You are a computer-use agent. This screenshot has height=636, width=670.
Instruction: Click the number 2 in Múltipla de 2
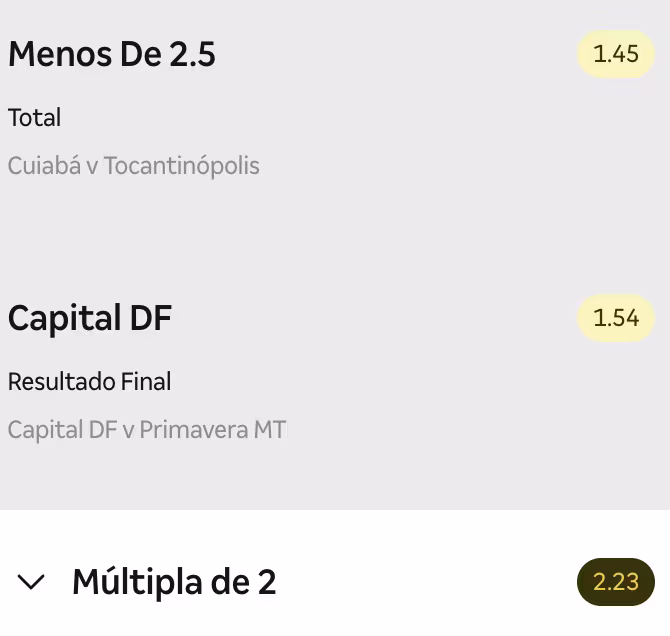pyautogui.click(x=267, y=582)
